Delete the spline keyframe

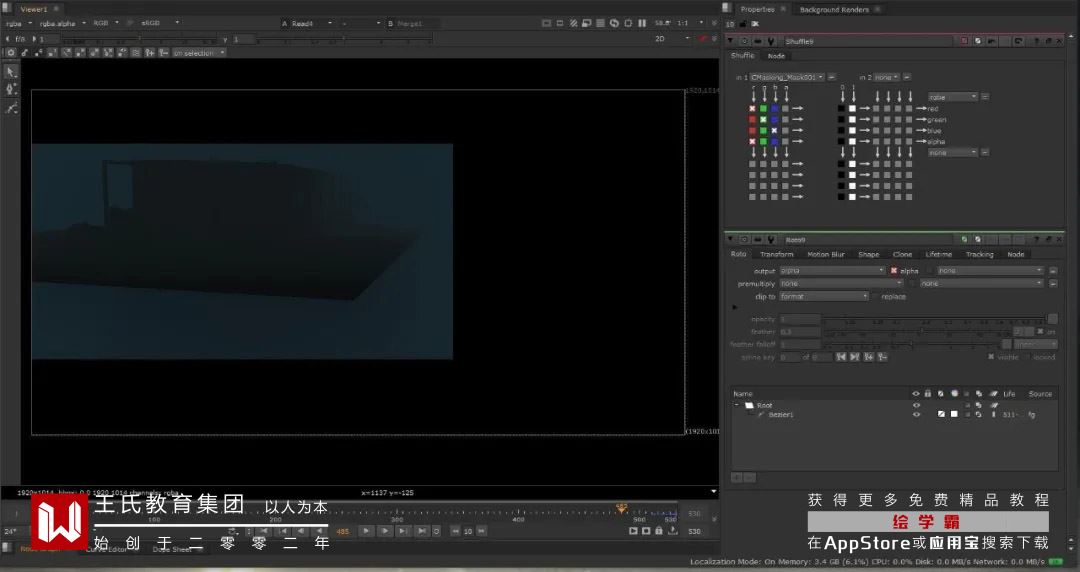pyautogui.click(x=882, y=357)
